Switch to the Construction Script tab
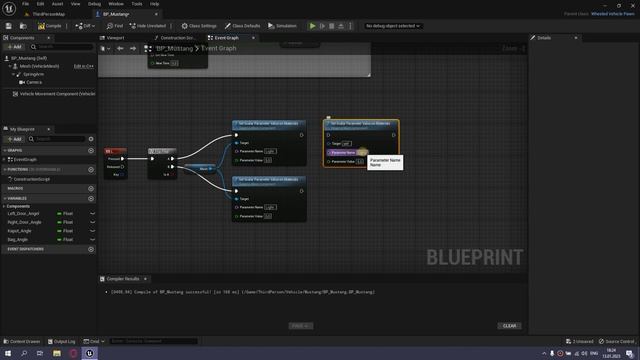640x360 pixels. coord(177,38)
